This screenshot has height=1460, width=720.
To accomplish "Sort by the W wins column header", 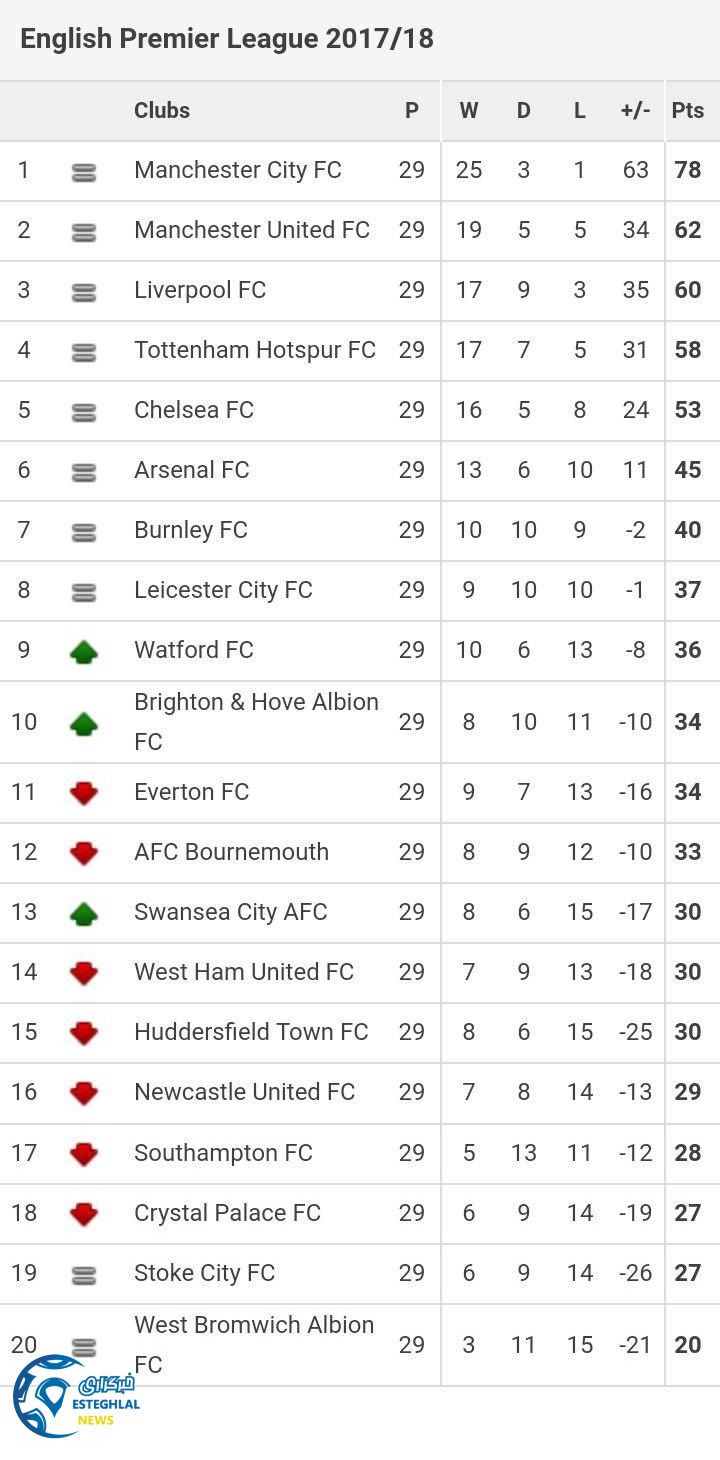I will [x=468, y=111].
